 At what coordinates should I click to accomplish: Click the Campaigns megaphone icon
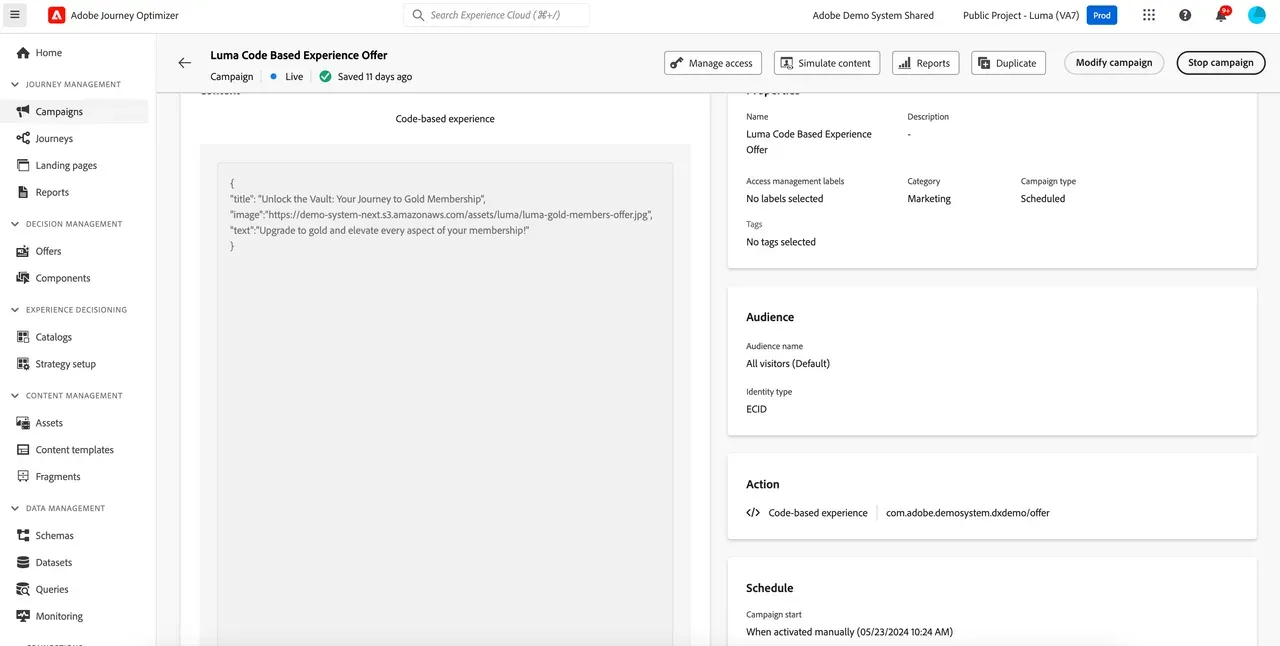23,112
